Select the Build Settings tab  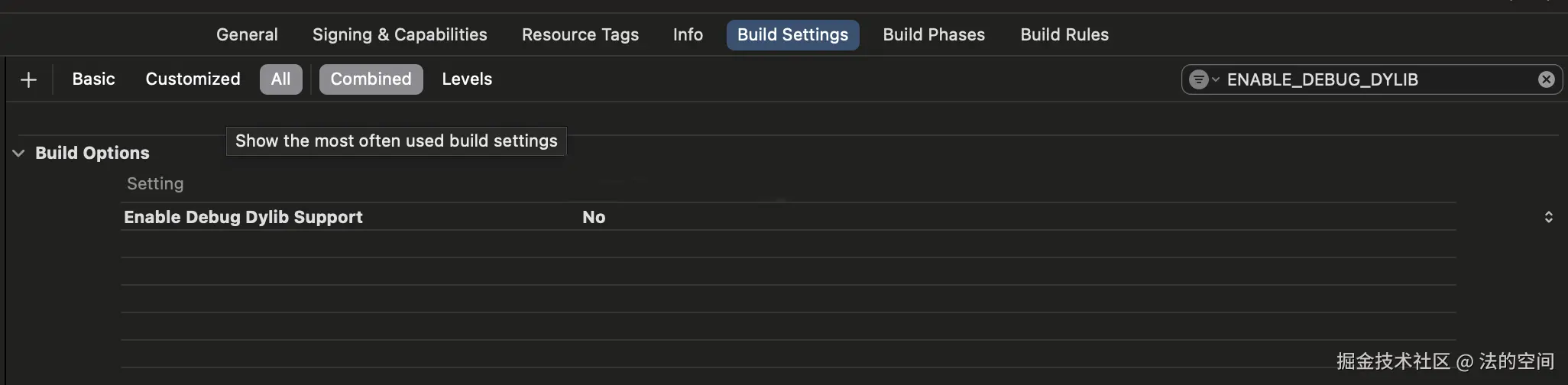pos(792,35)
